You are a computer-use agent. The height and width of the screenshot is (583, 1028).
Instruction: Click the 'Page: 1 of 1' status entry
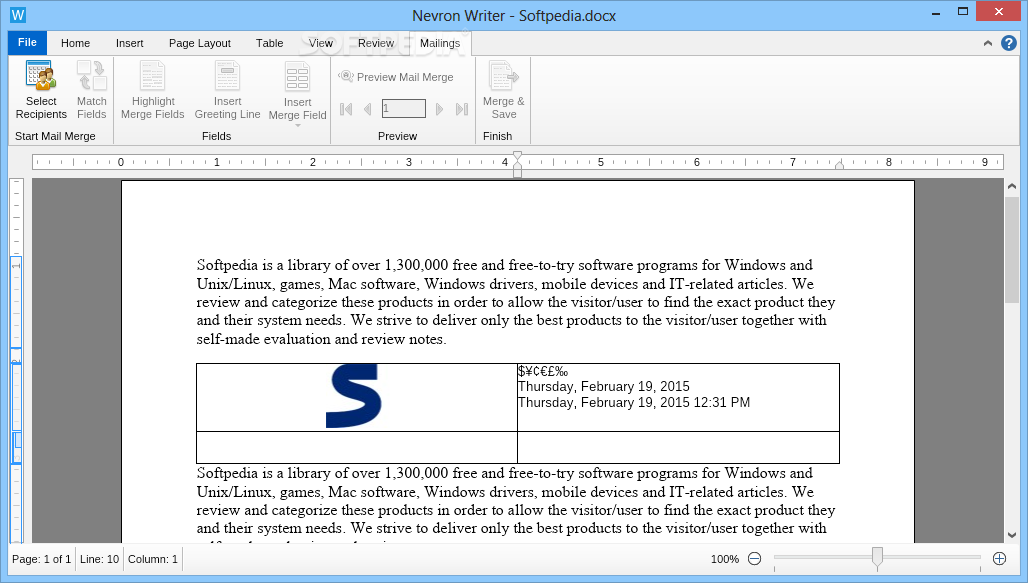[41, 559]
